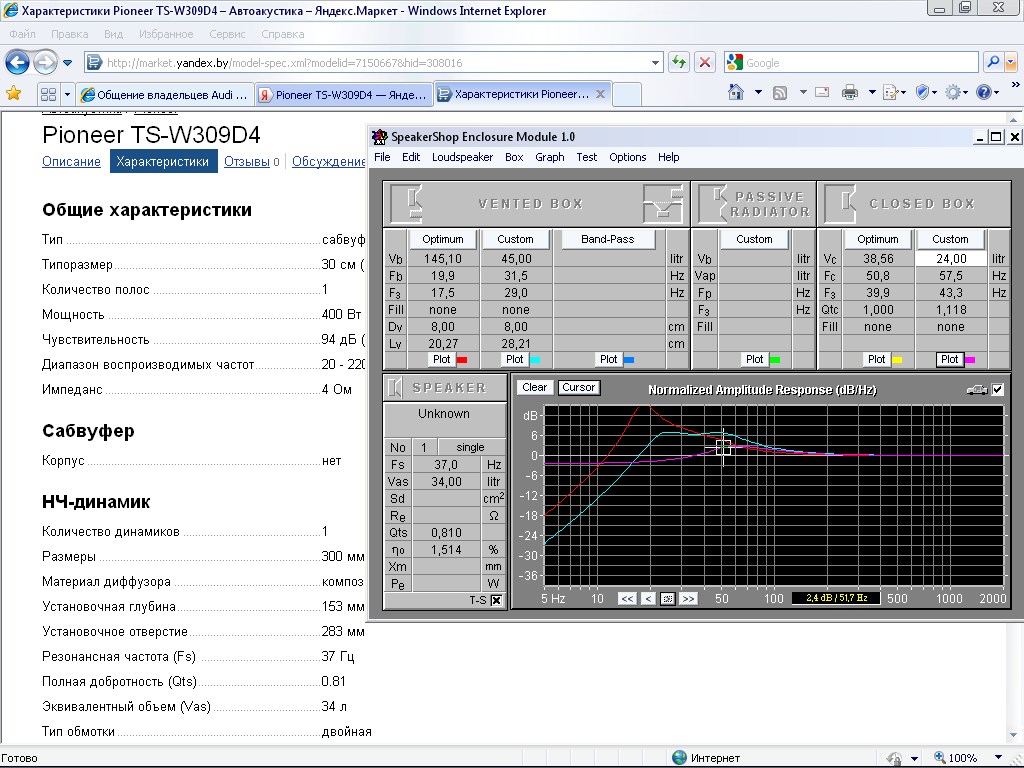Click the search magnifier icon
The height and width of the screenshot is (768, 1024).
993,63
